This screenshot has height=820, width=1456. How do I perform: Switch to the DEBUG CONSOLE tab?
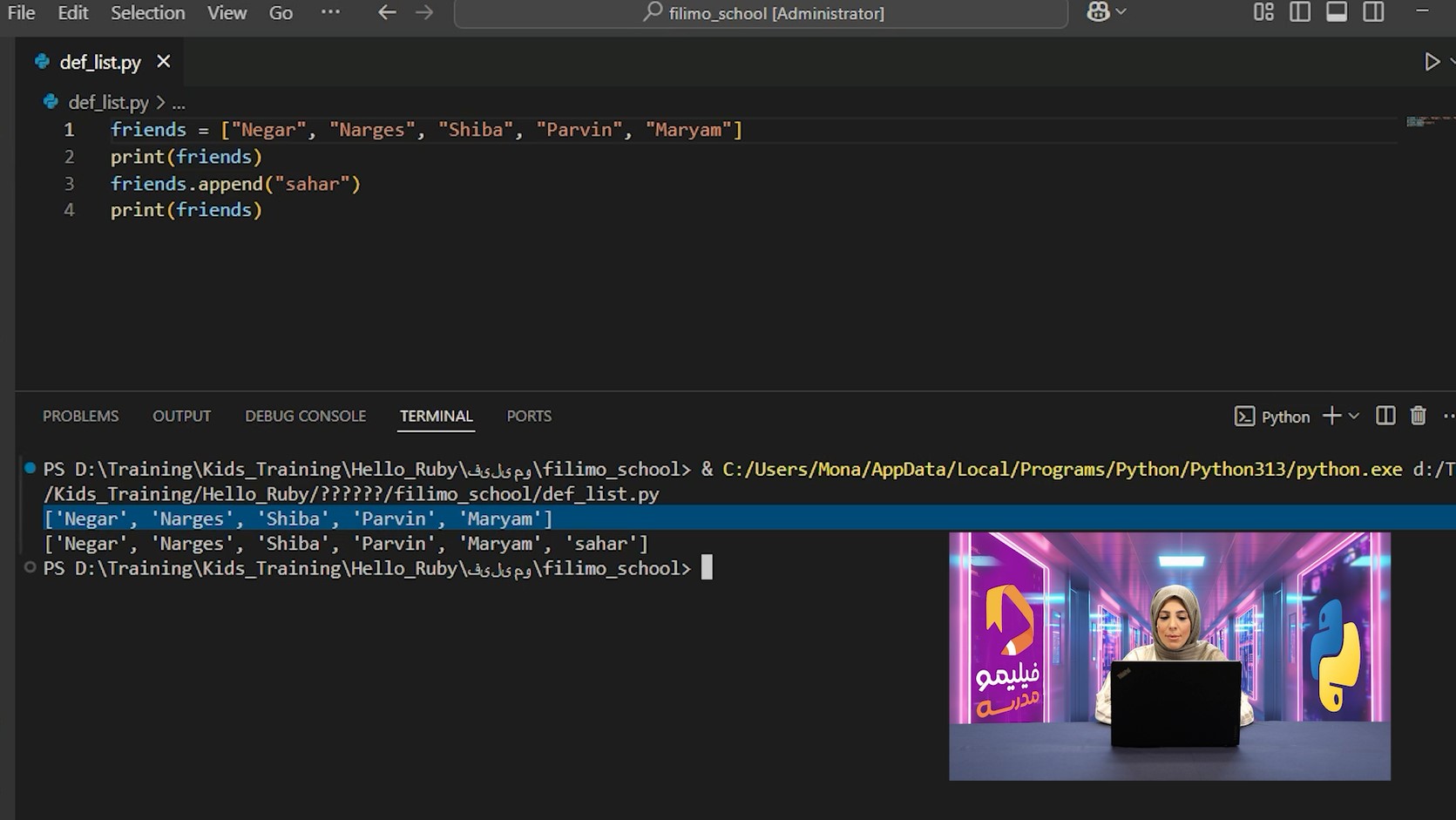click(x=305, y=417)
